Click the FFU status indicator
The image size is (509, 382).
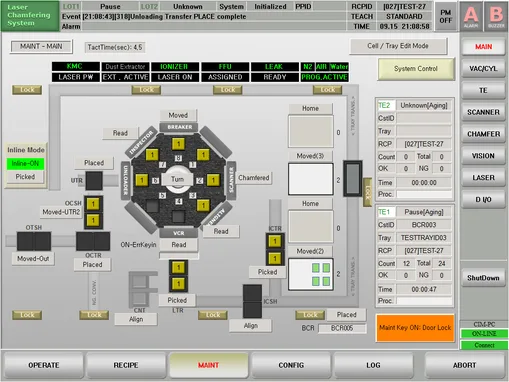click(225, 66)
